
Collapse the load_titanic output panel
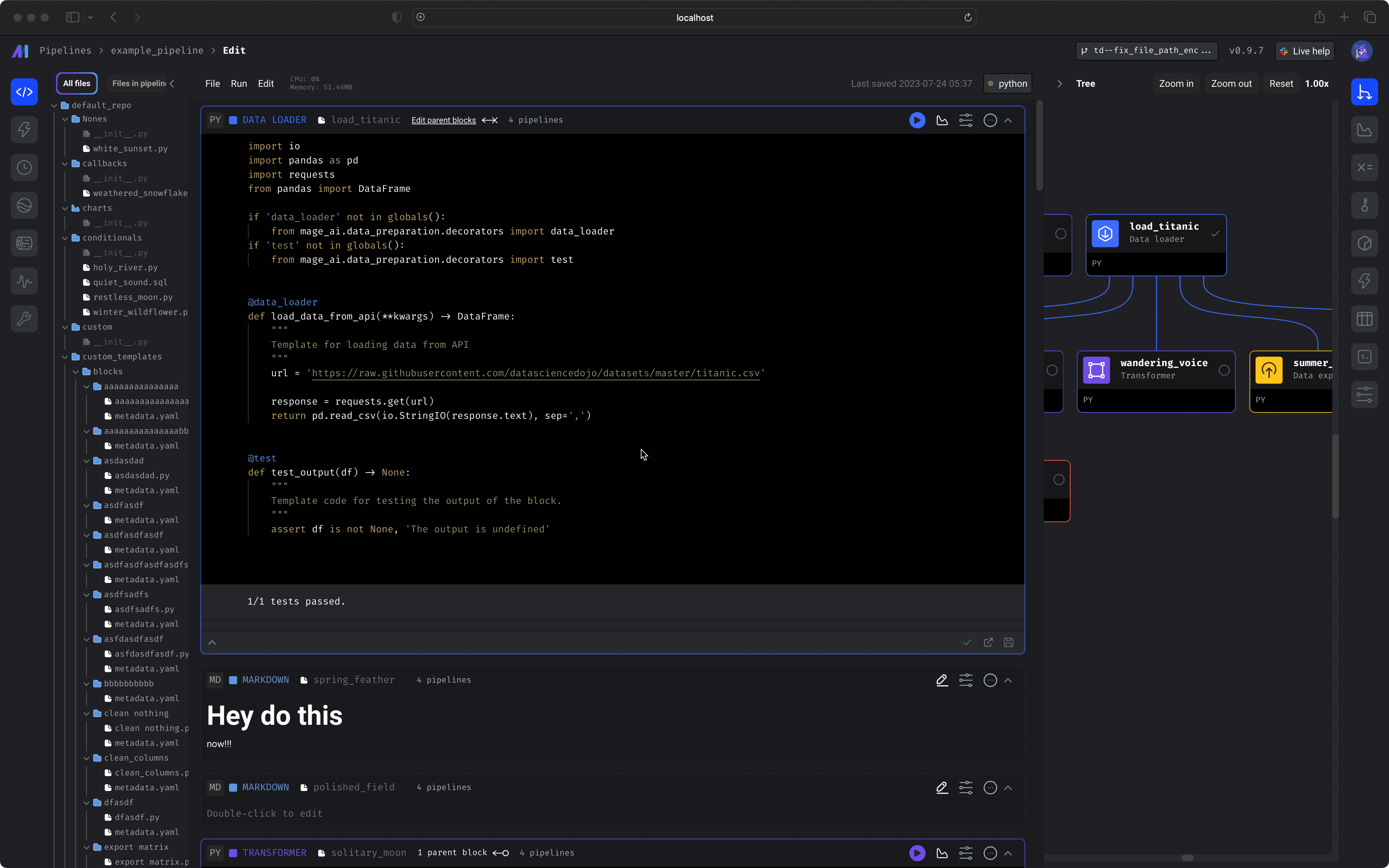[212, 642]
